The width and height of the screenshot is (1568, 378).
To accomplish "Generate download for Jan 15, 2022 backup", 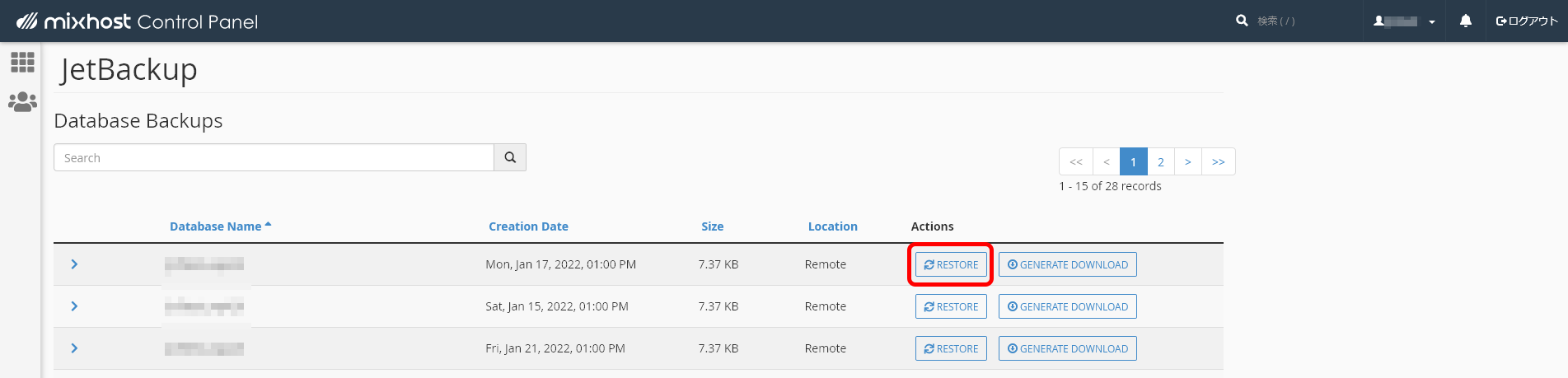I will click(1067, 306).
